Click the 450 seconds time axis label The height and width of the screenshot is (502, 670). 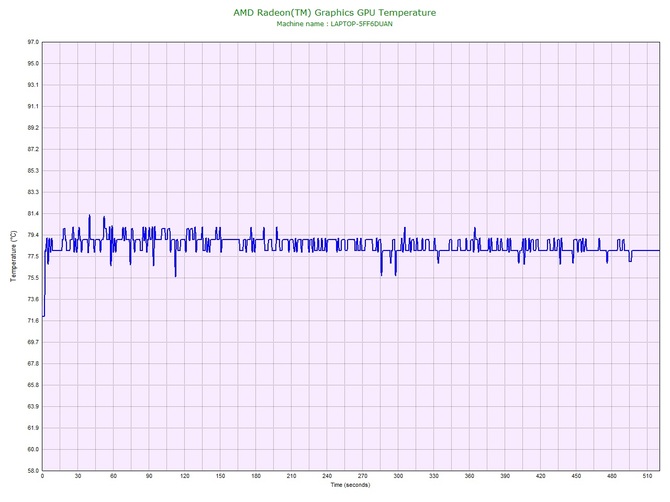576,477
